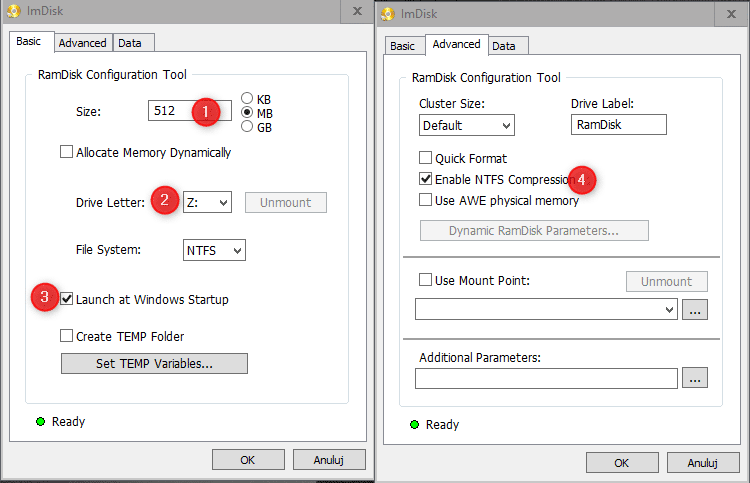
Task: Click Anuluj in the right ImDisk window
Action: 703,462
